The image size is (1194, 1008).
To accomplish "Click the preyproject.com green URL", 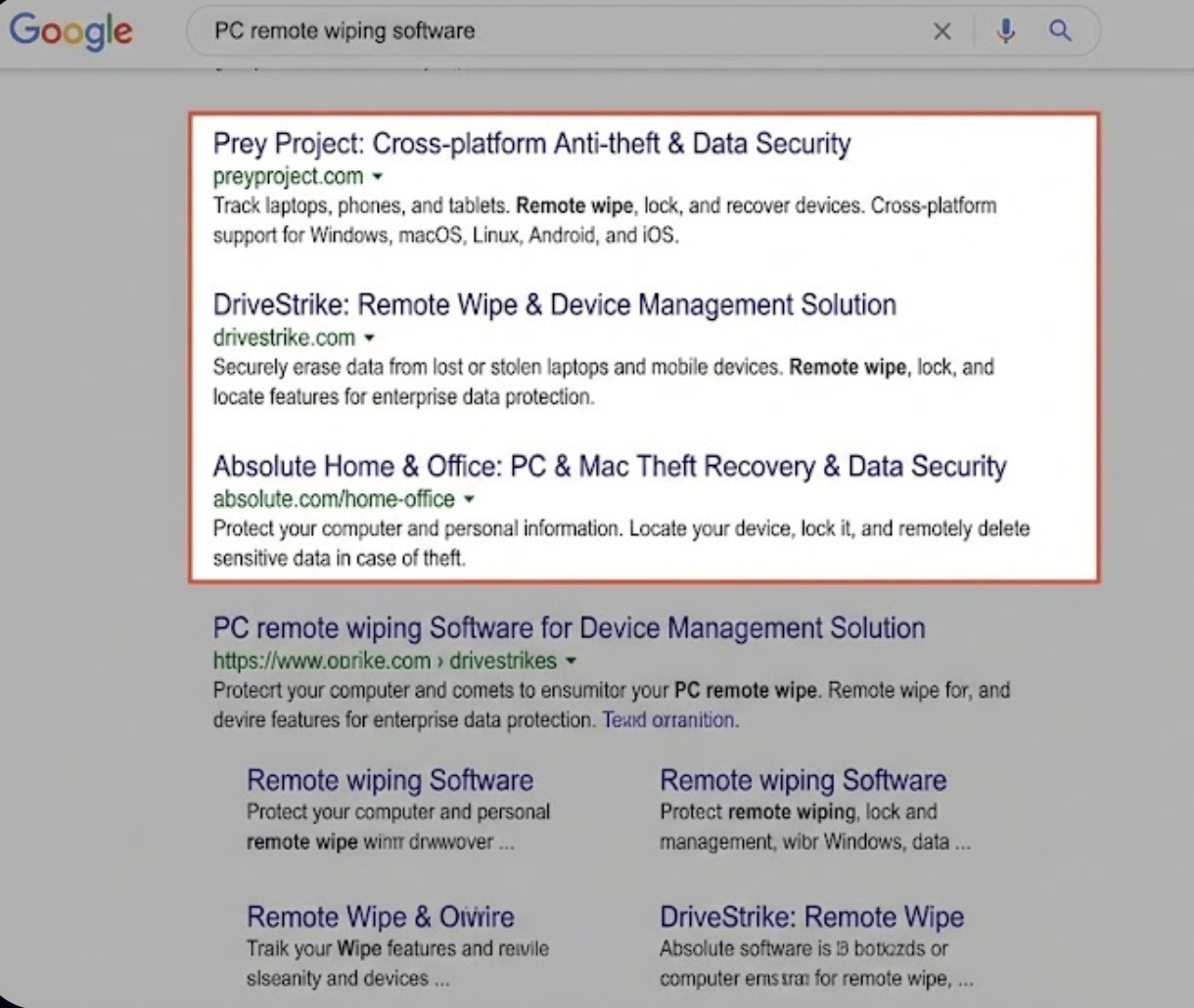I will click(288, 177).
